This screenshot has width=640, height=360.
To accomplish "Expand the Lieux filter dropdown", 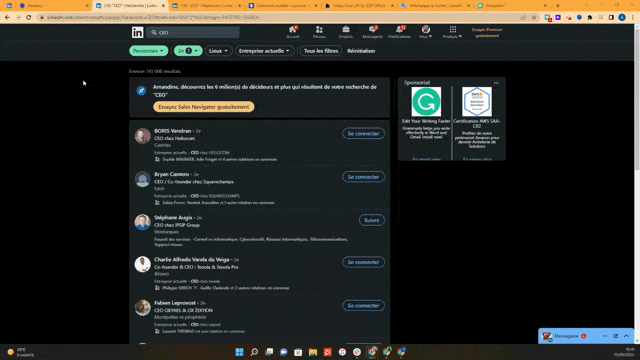I will (x=218, y=51).
